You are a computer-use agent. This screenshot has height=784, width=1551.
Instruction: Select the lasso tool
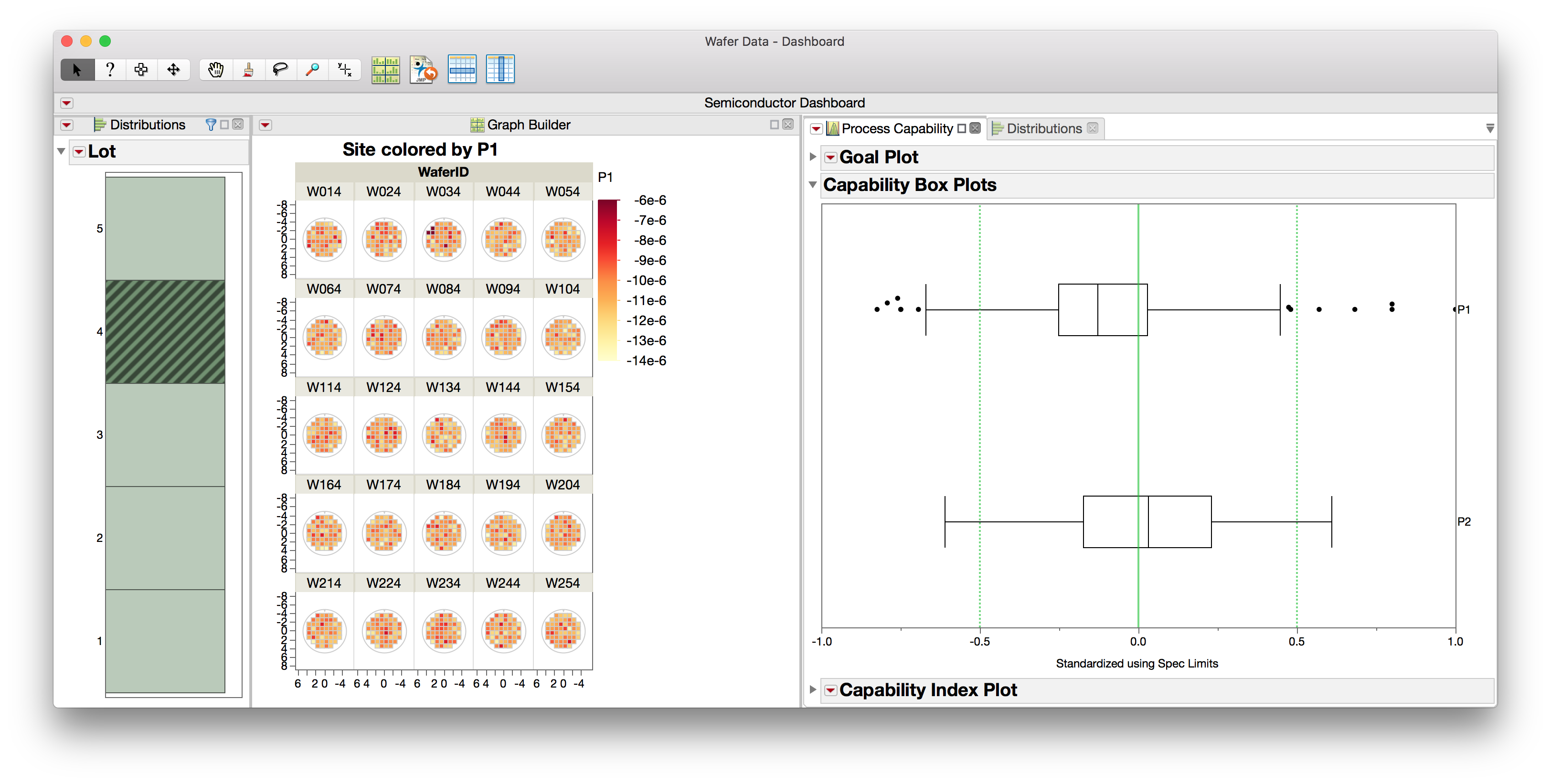(x=280, y=70)
